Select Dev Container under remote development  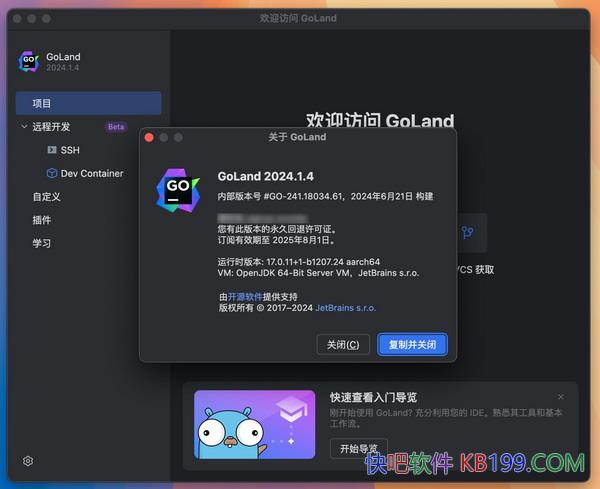[92, 173]
